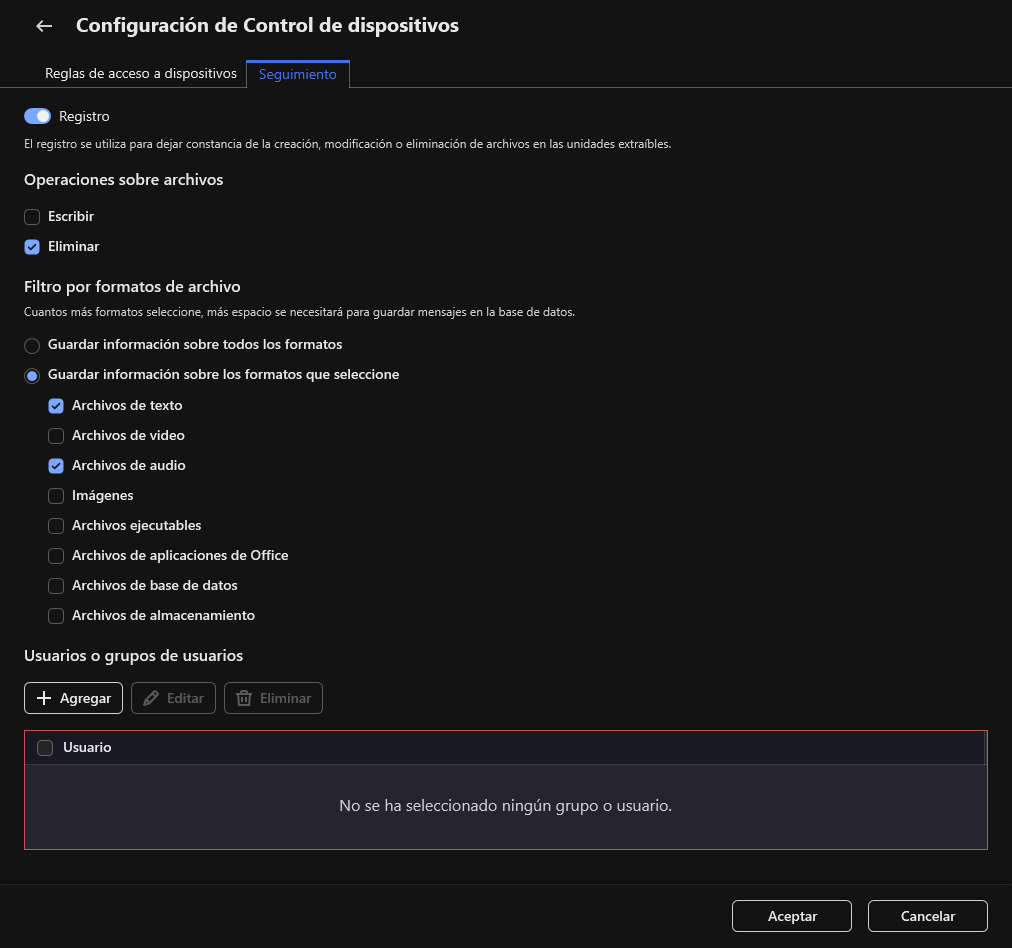Enable Archivos de video
This screenshot has width=1012, height=948.
click(56, 435)
